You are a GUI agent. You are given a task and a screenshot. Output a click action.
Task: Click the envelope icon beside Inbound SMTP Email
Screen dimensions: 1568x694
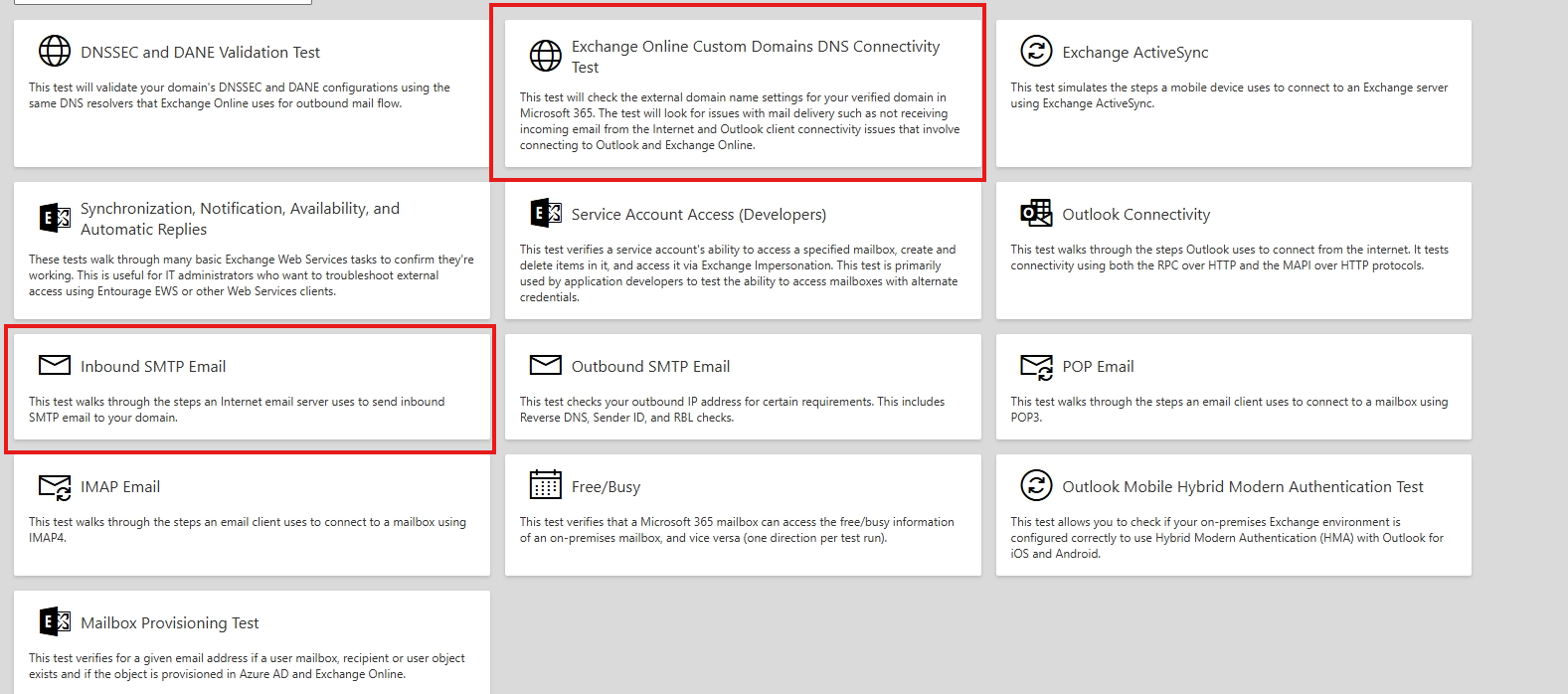click(x=55, y=365)
